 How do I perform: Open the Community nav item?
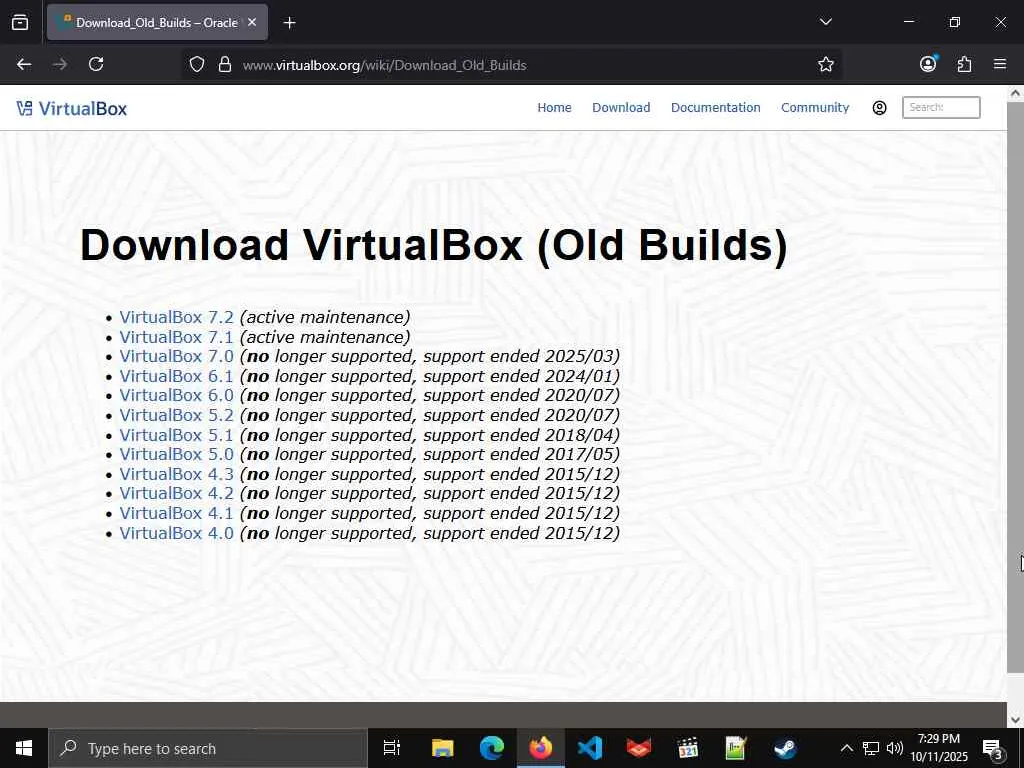coord(815,108)
